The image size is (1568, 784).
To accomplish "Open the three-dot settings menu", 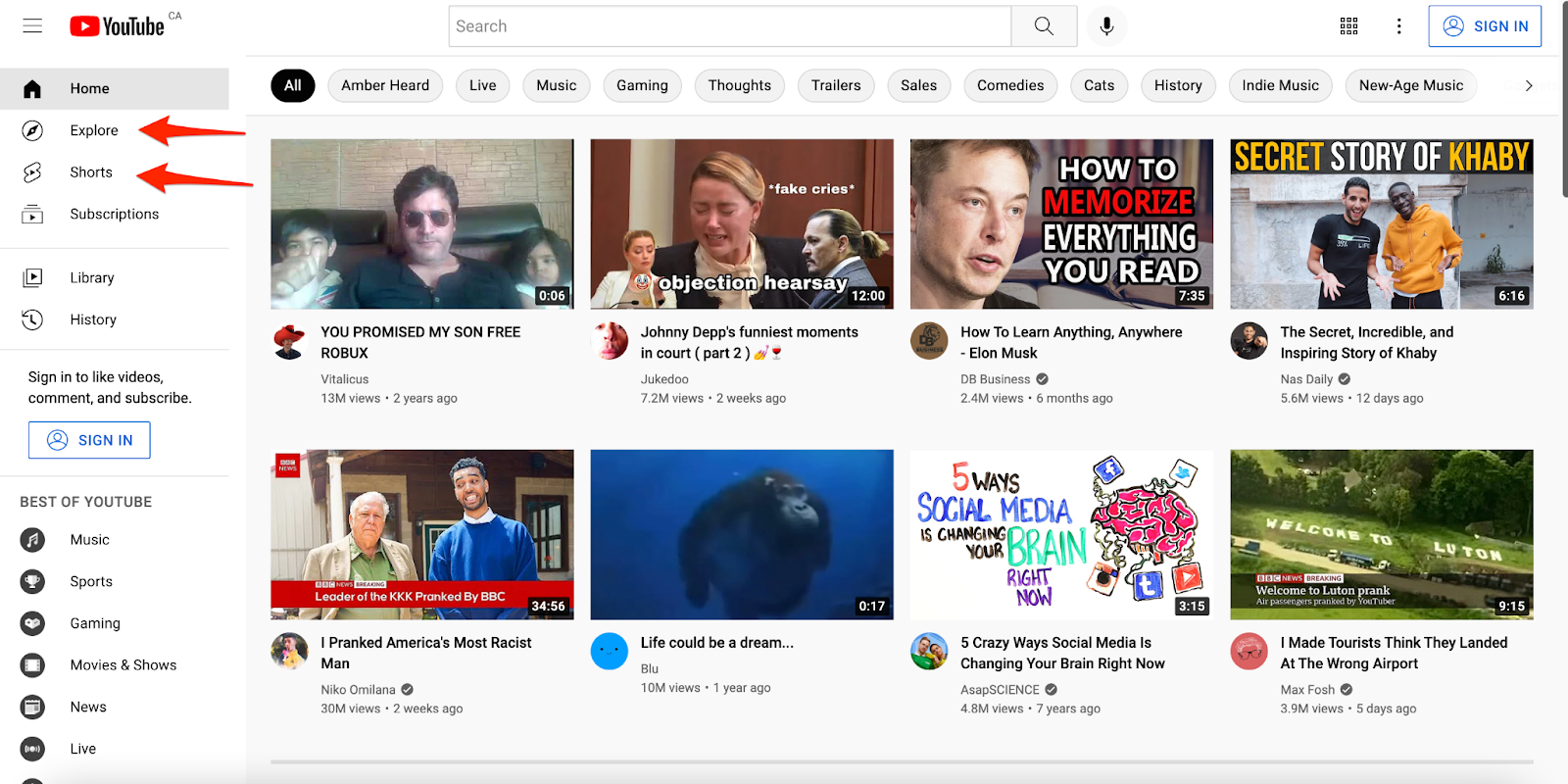I will click(x=1399, y=26).
